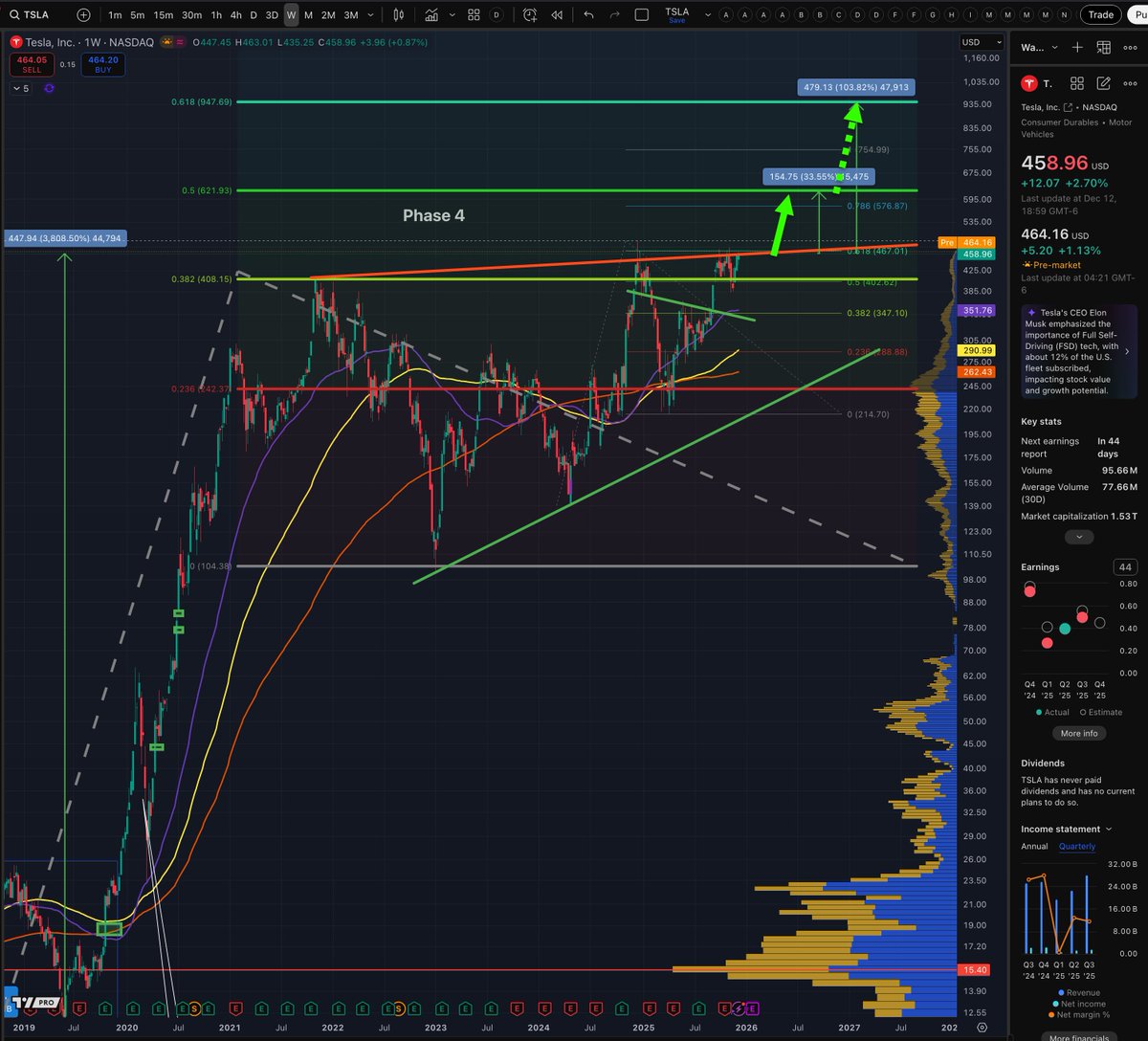Image resolution: width=1148 pixels, height=1041 pixels.
Task: Create an alert with the alarm clock icon
Action: pos(530,14)
